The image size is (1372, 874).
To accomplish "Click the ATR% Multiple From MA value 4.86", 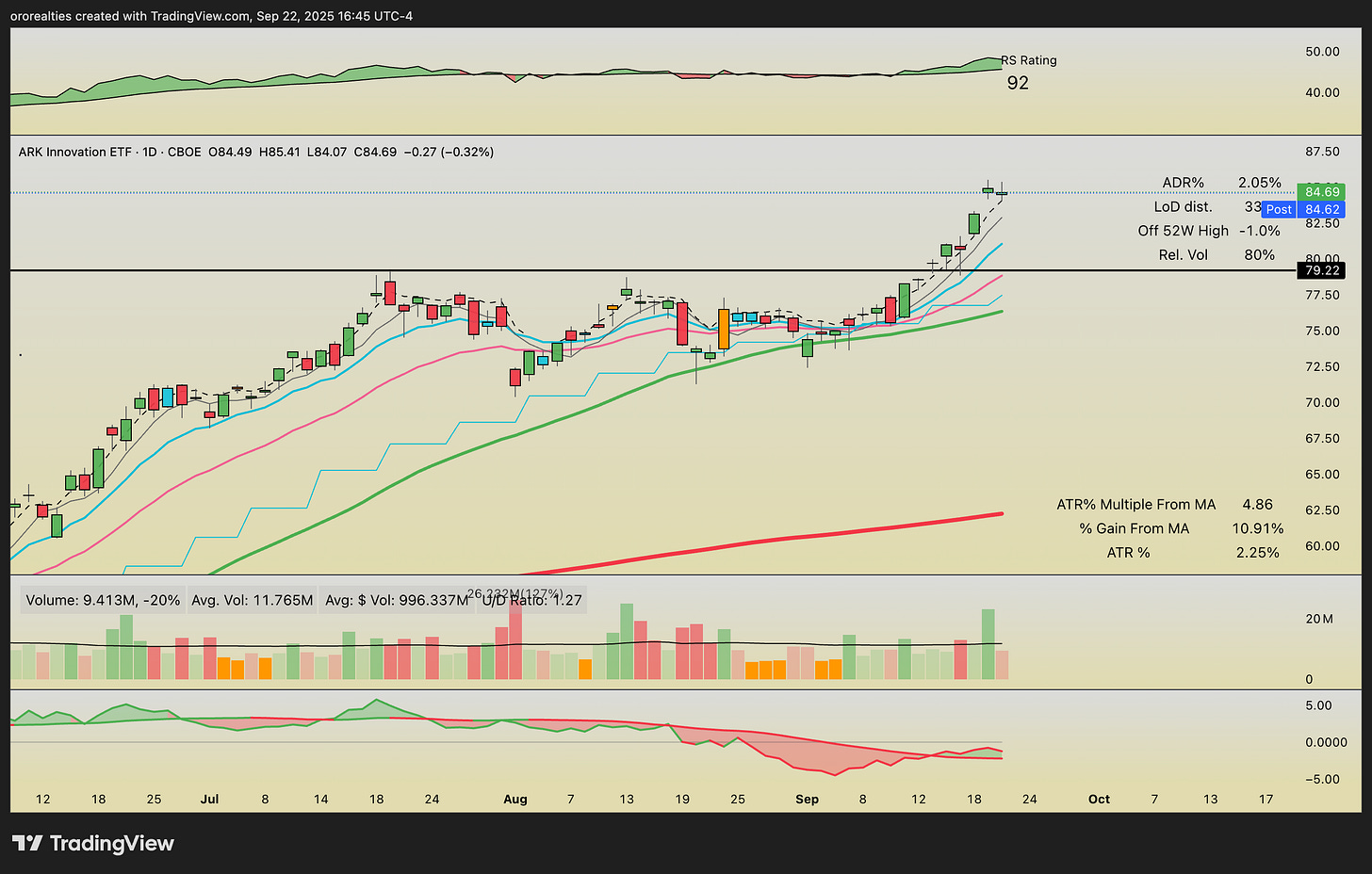I will pyautogui.click(x=1258, y=505).
